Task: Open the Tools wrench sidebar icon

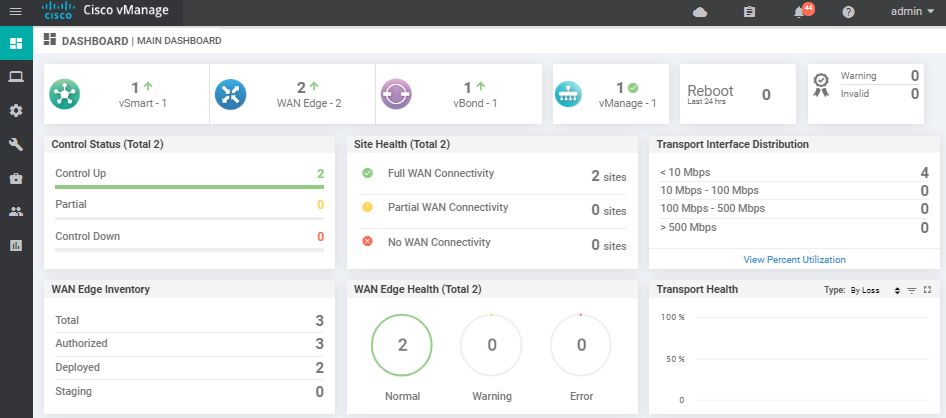Action: 16,144
